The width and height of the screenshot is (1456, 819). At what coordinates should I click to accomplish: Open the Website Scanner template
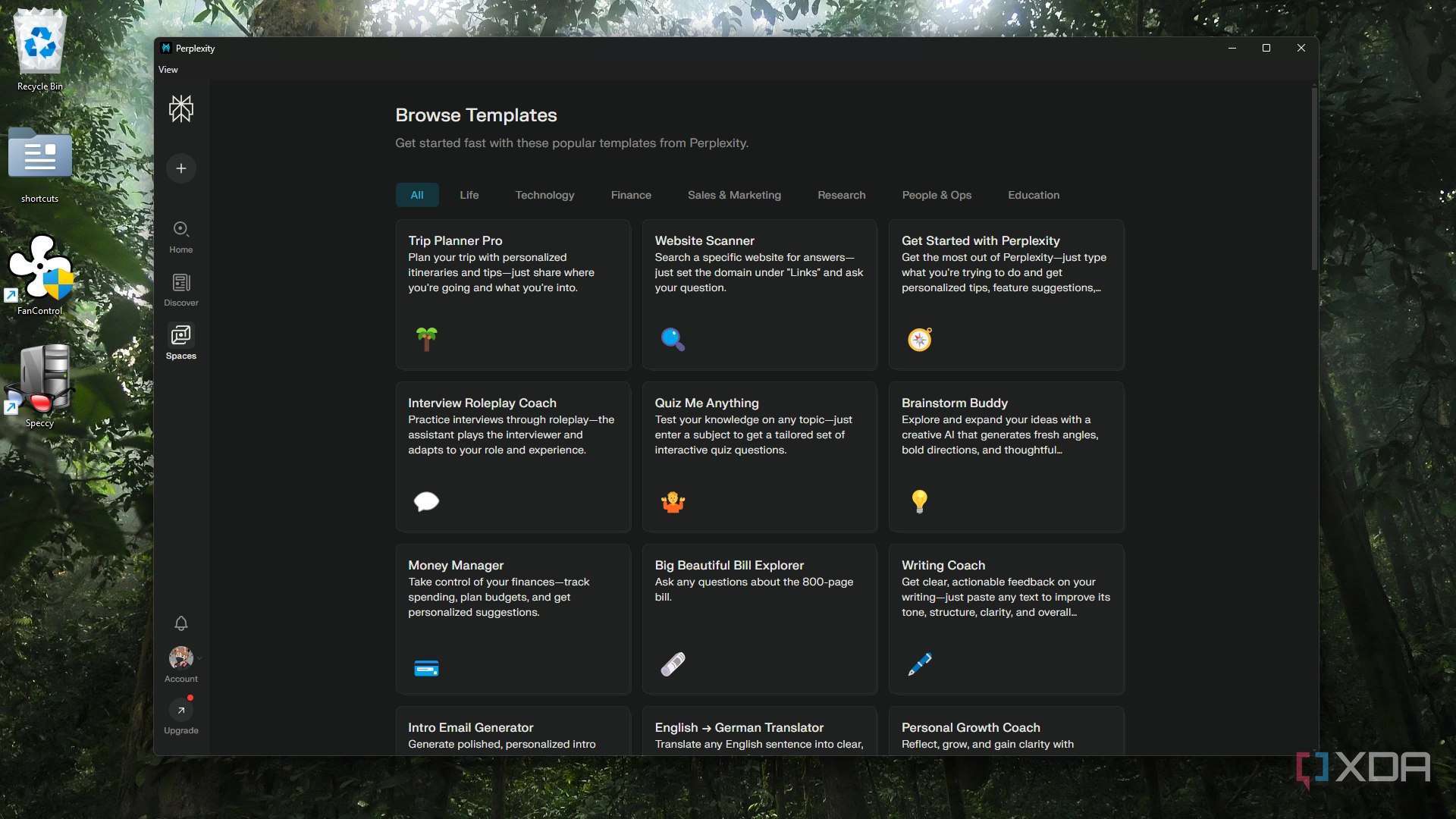(x=760, y=294)
